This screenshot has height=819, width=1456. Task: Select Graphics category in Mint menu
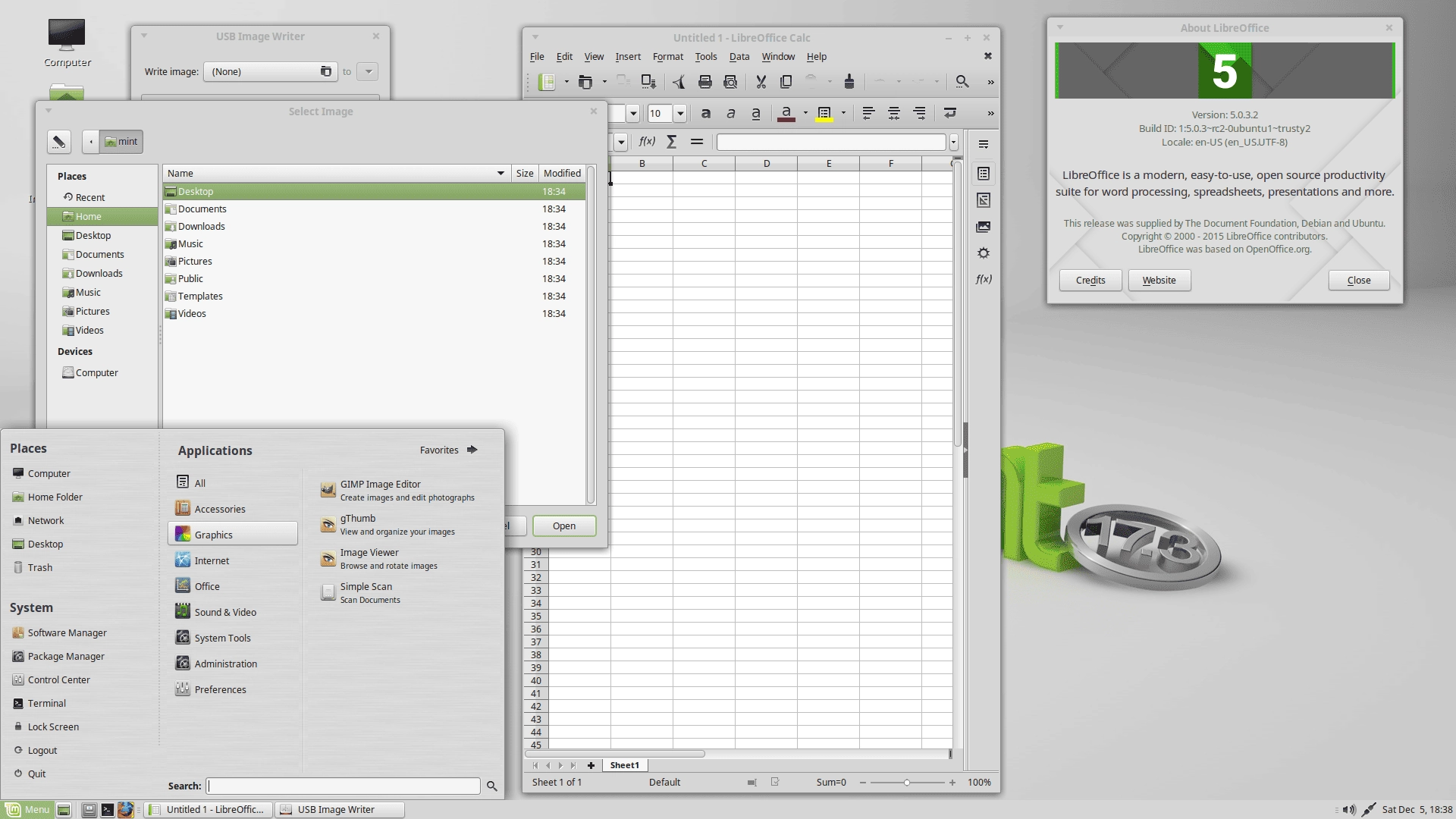pos(233,535)
